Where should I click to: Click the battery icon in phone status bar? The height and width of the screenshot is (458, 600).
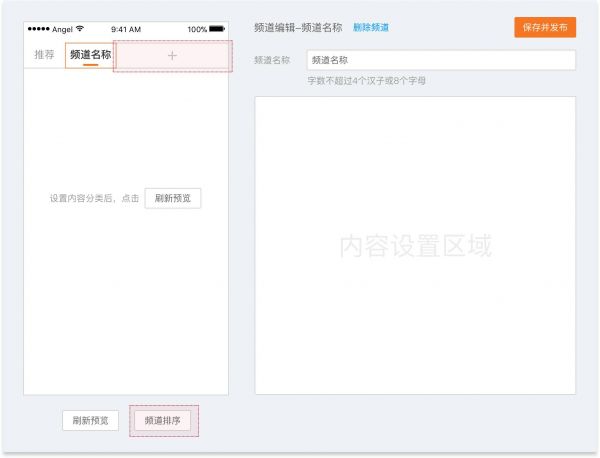(217, 29)
